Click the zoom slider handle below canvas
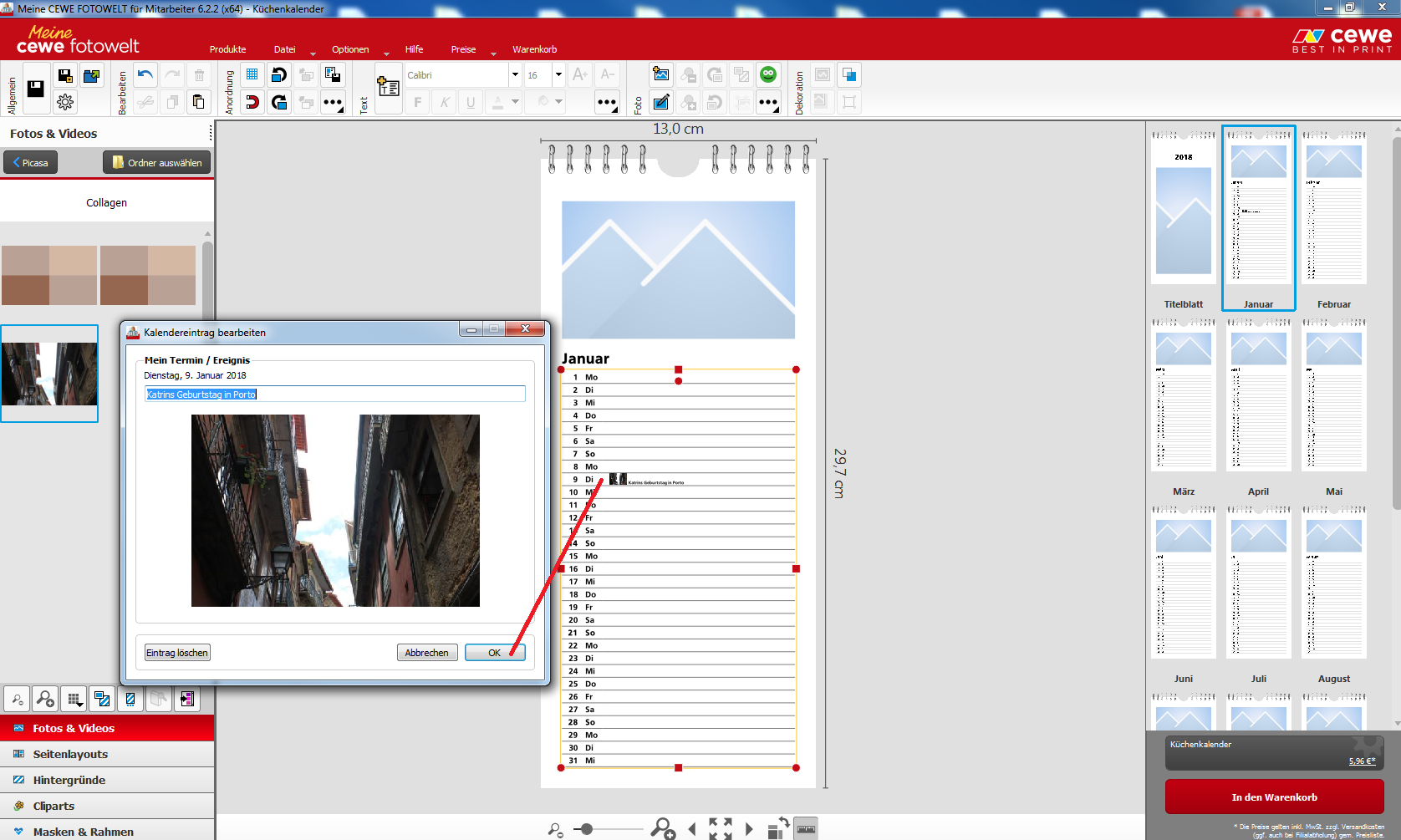Viewport: 1401px width, 840px height. click(587, 829)
